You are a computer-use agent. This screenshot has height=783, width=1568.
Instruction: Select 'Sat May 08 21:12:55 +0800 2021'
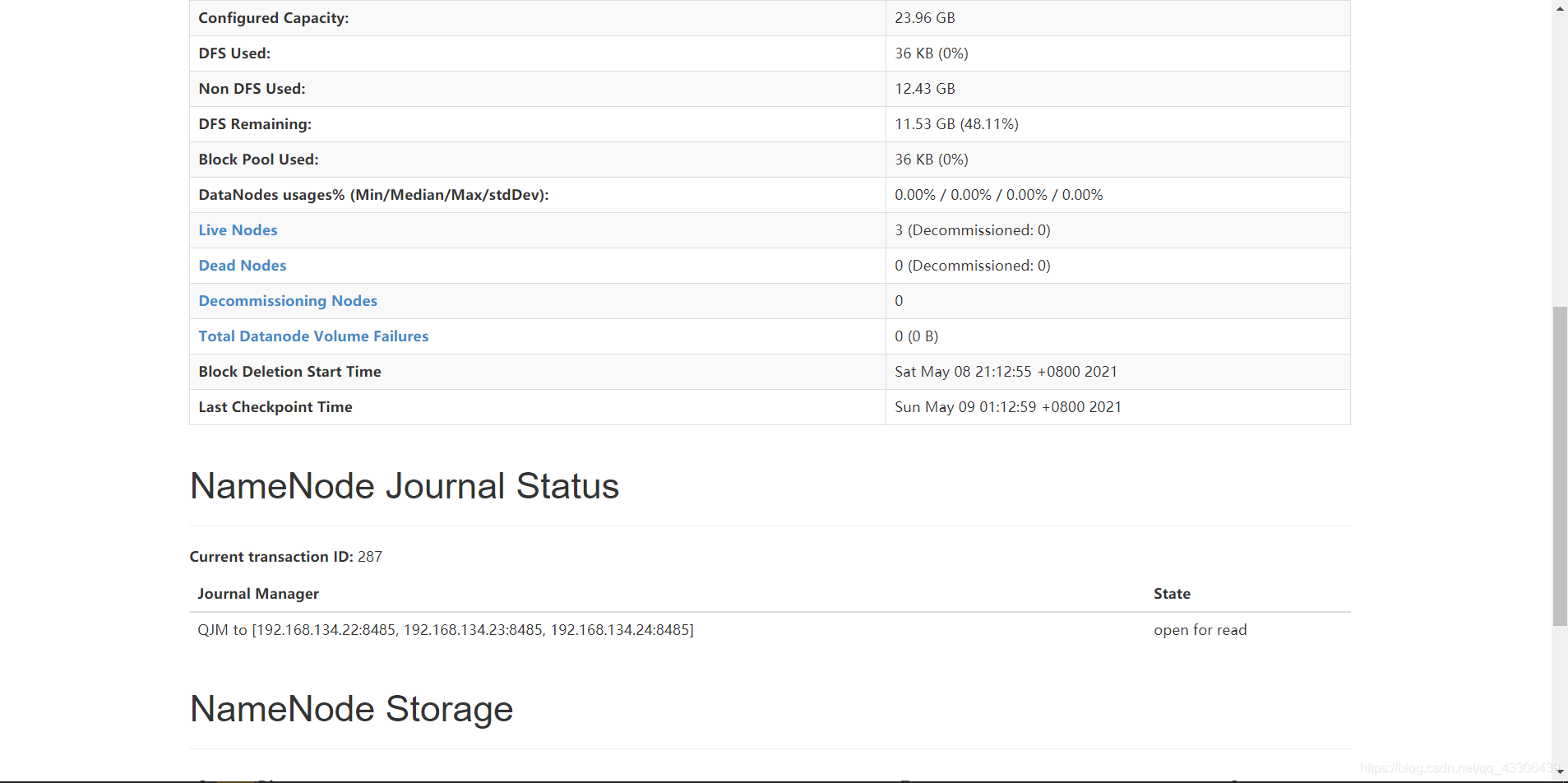(1006, 372)
